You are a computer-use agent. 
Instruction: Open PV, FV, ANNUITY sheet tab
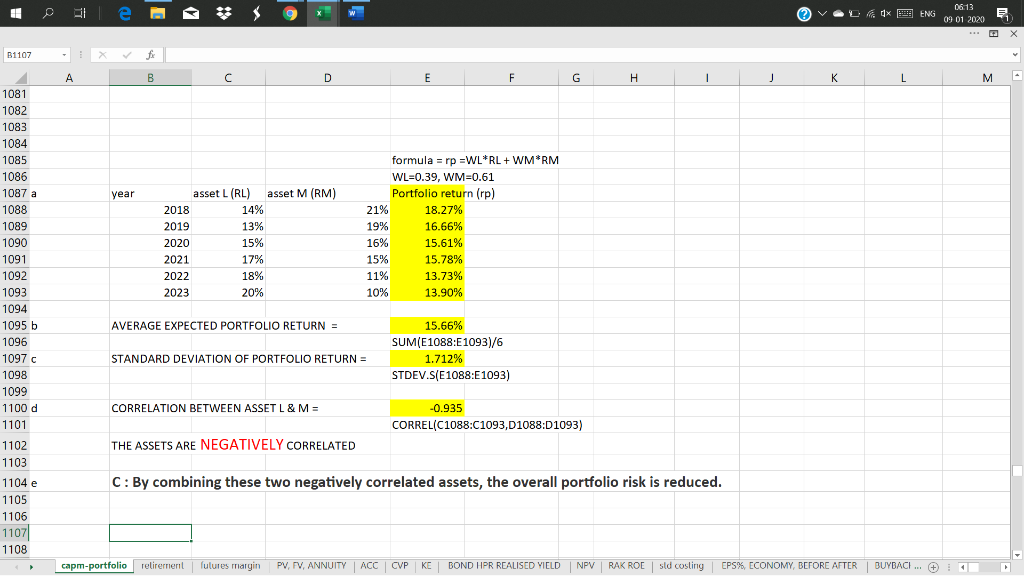(312, 566)
